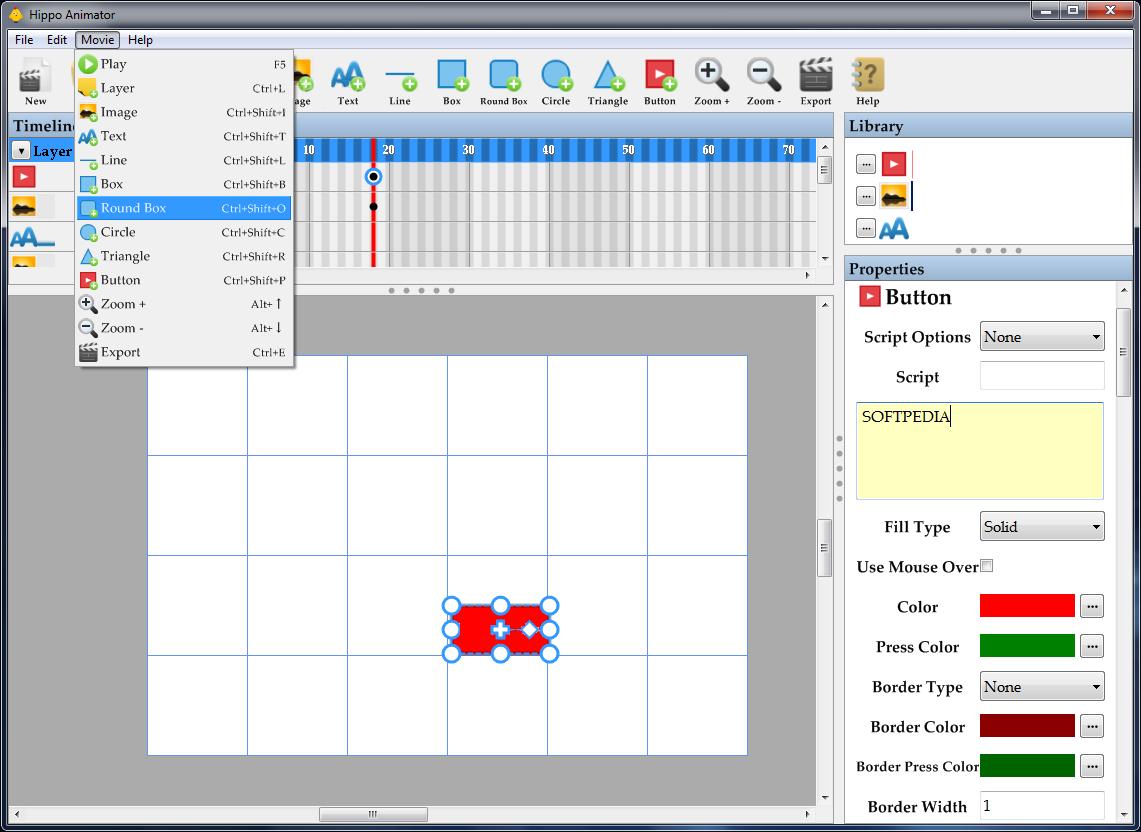Open color picker button next to Color
Image resolution: width=1141 pixels, height=832 pixels.
1092,606
